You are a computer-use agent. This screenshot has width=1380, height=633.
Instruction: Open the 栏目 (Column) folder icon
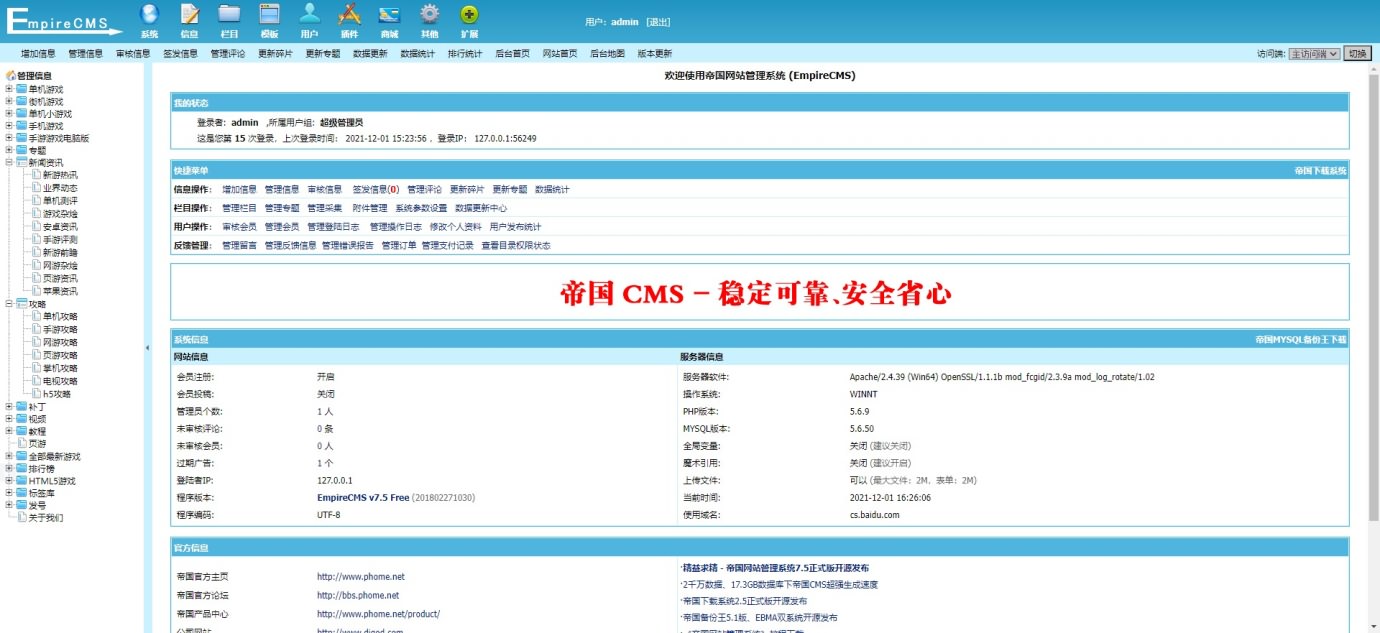pos(229,14)
